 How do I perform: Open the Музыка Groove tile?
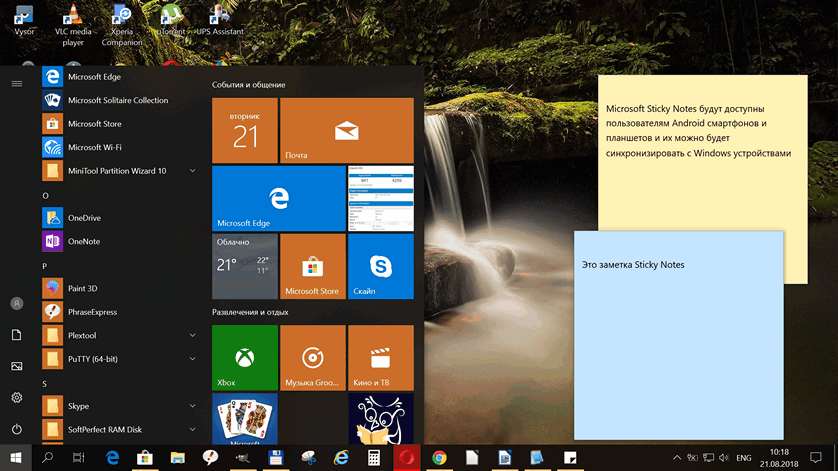(313, 358)
